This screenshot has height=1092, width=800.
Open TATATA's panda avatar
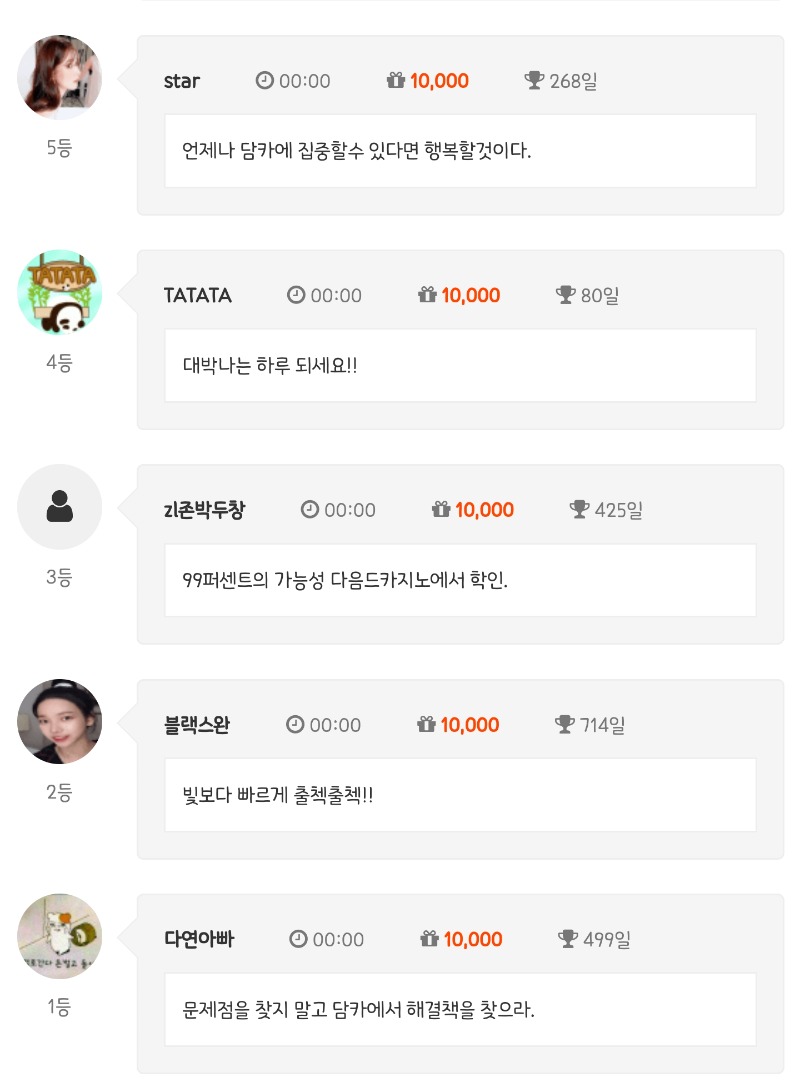60,292
